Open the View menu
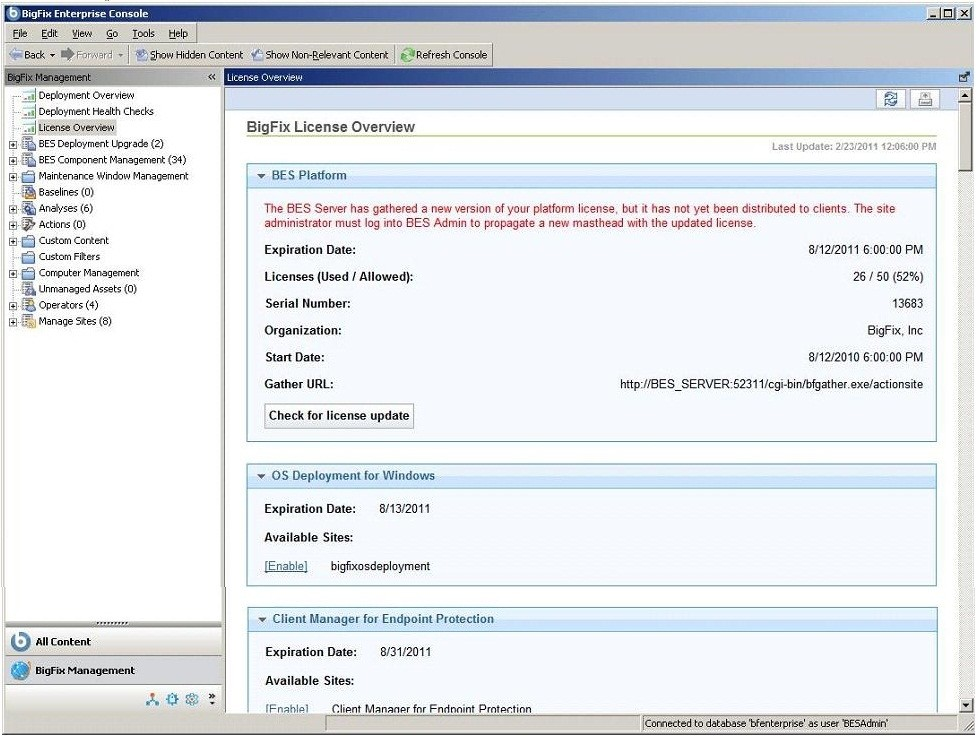This screenshot has width=978, height=741. pyautogui.click(x=82, y=34)
